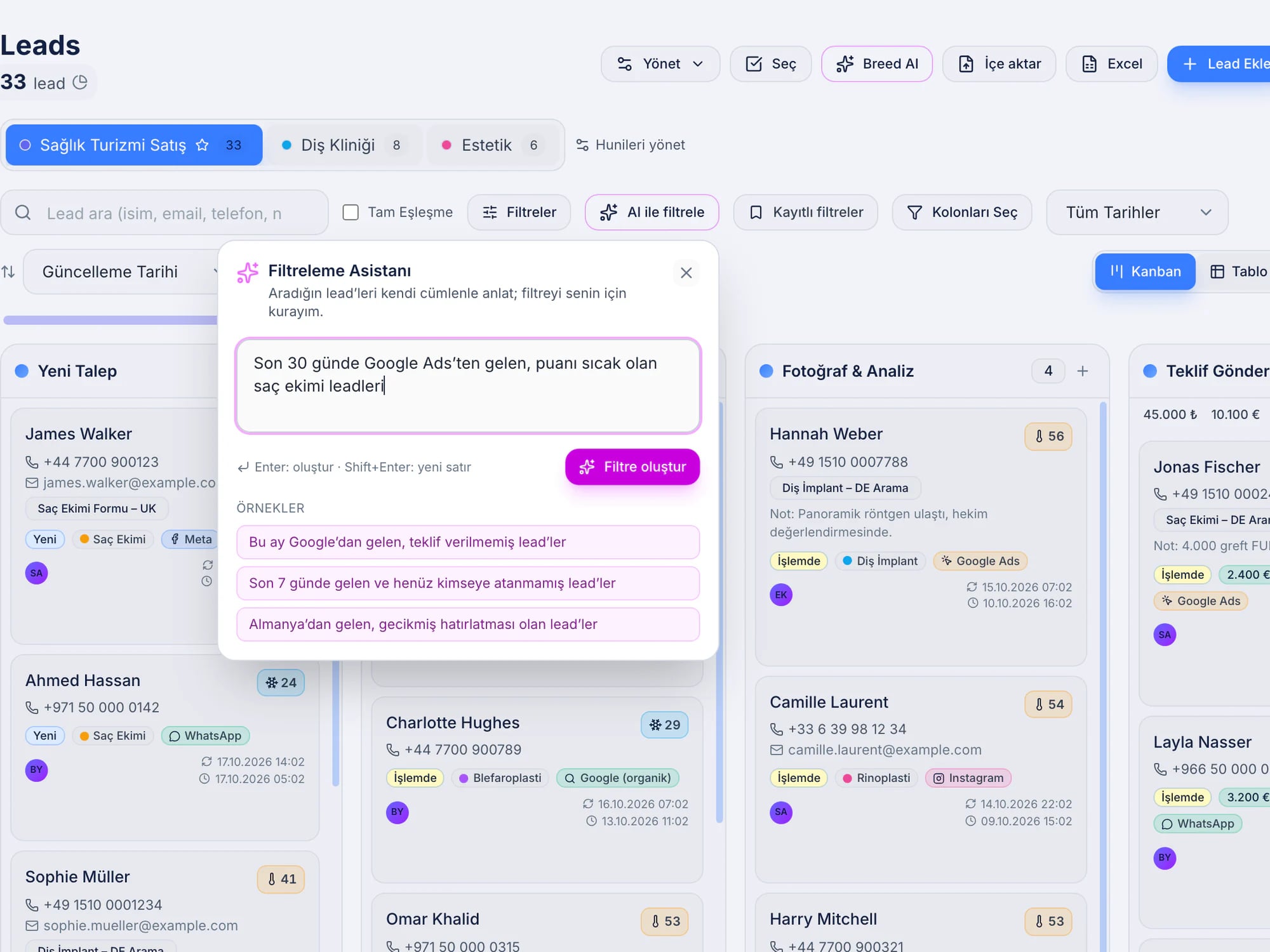
Task: Toggle the AI ile filtrele button
Action: pos(652,212)
